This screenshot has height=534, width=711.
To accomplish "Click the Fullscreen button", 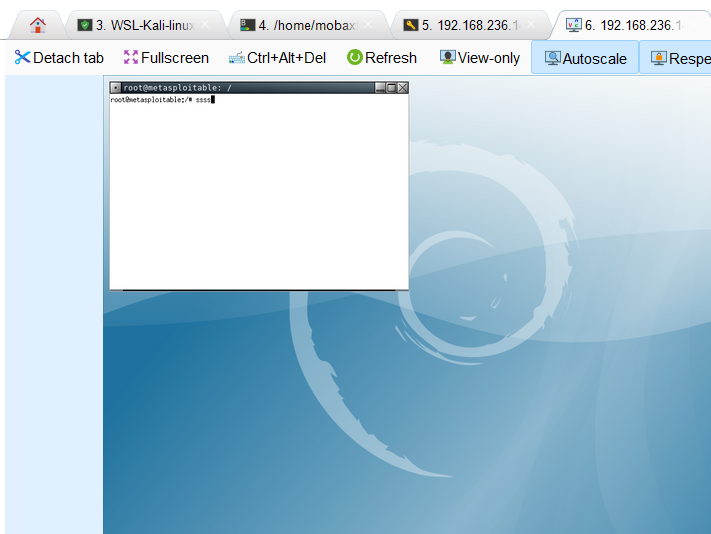I will coord(166,58).
